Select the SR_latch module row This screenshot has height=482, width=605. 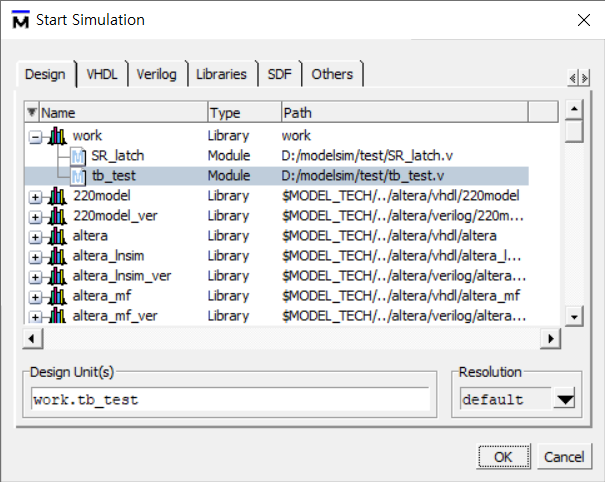tap(276, 156)
